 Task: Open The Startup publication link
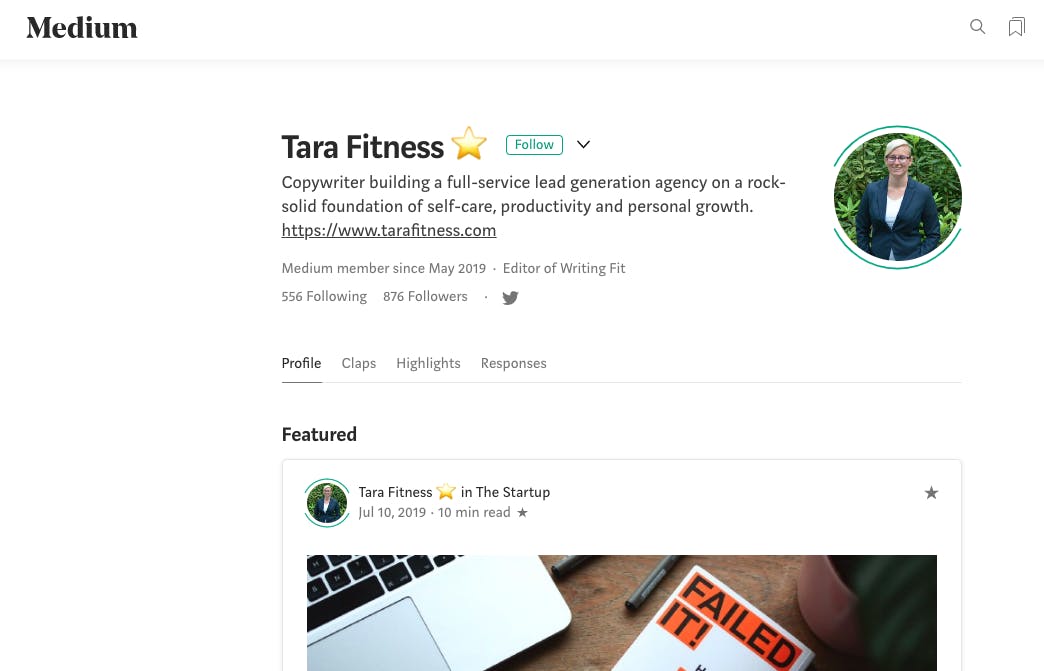[x=513, y=493]
